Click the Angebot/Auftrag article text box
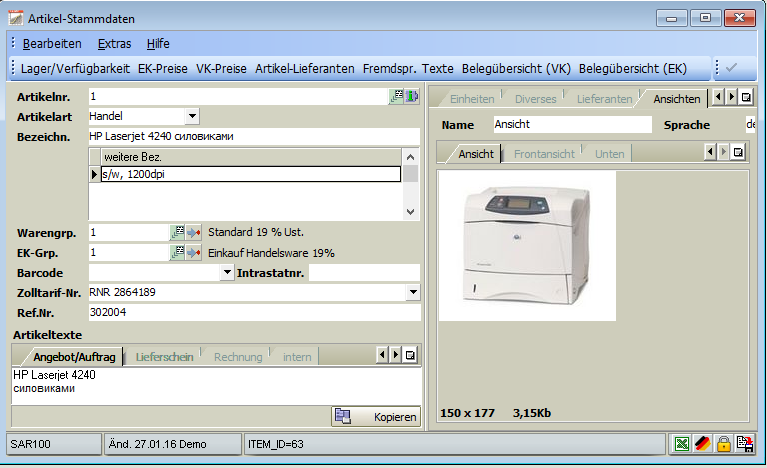The height and width of the screenshot is (468, 767). pyautogui.click(x=216, y=385)
